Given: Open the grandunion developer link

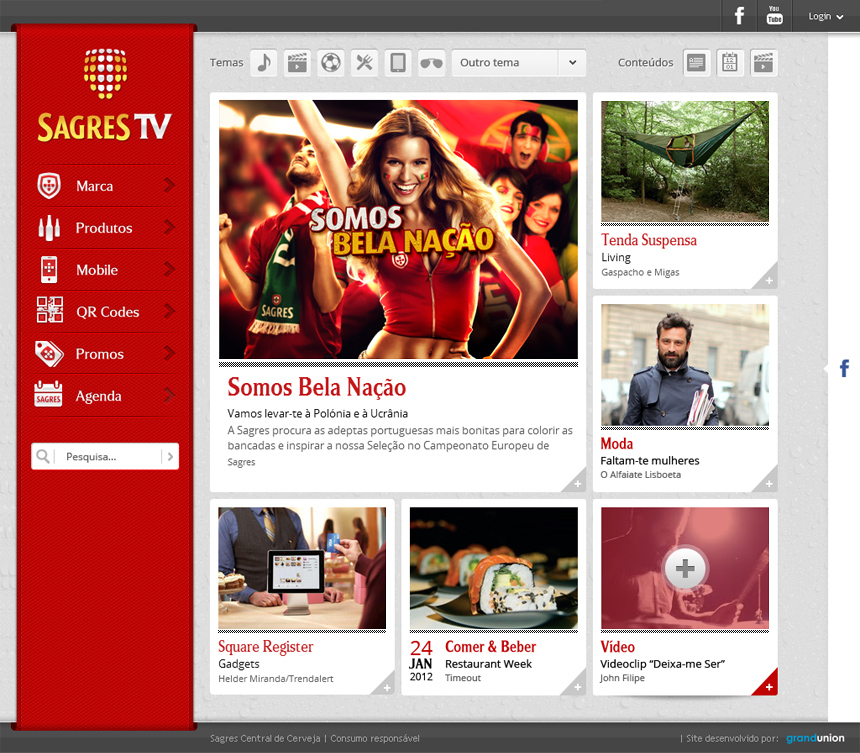Looking at the screenshot, I should (x=815, y=738).
